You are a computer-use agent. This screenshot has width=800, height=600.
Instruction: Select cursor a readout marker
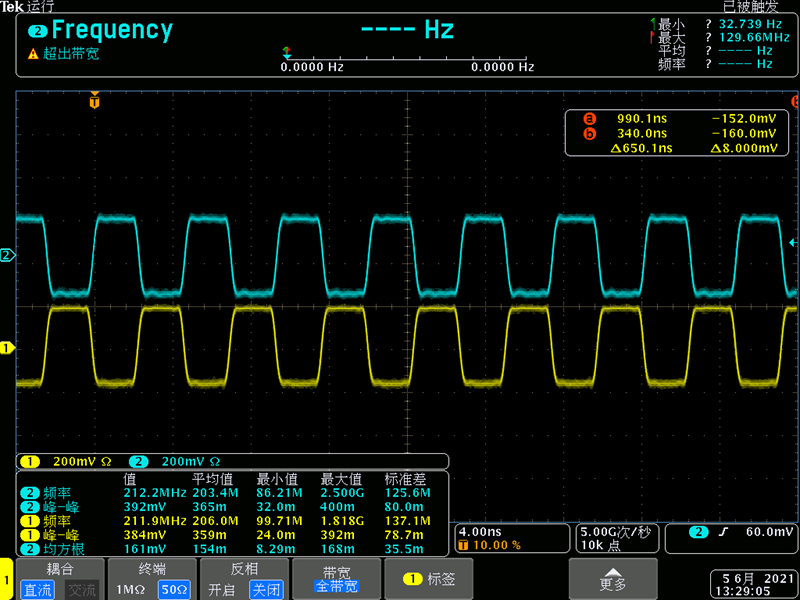point(589,118)
